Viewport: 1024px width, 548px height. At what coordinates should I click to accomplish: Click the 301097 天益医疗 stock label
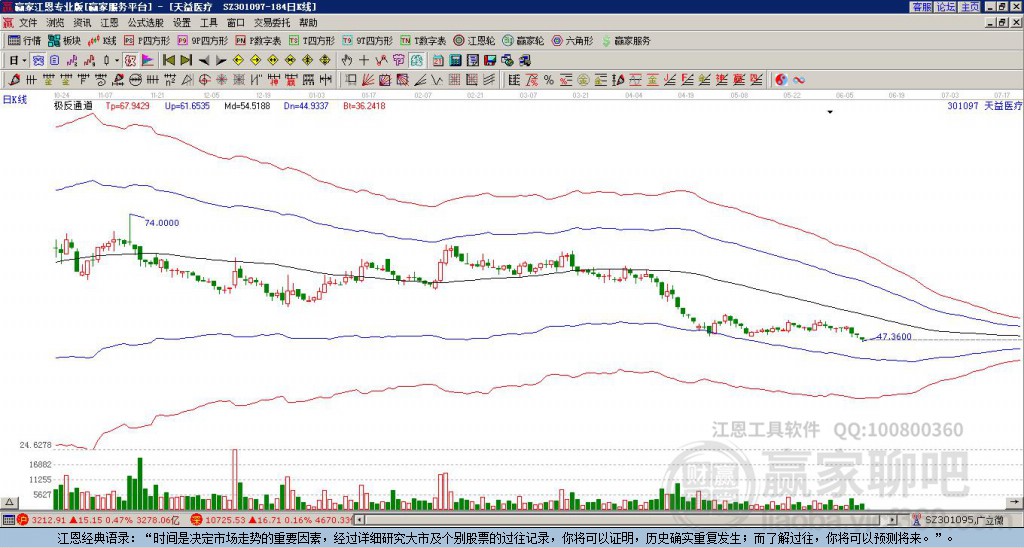(984, 105)
